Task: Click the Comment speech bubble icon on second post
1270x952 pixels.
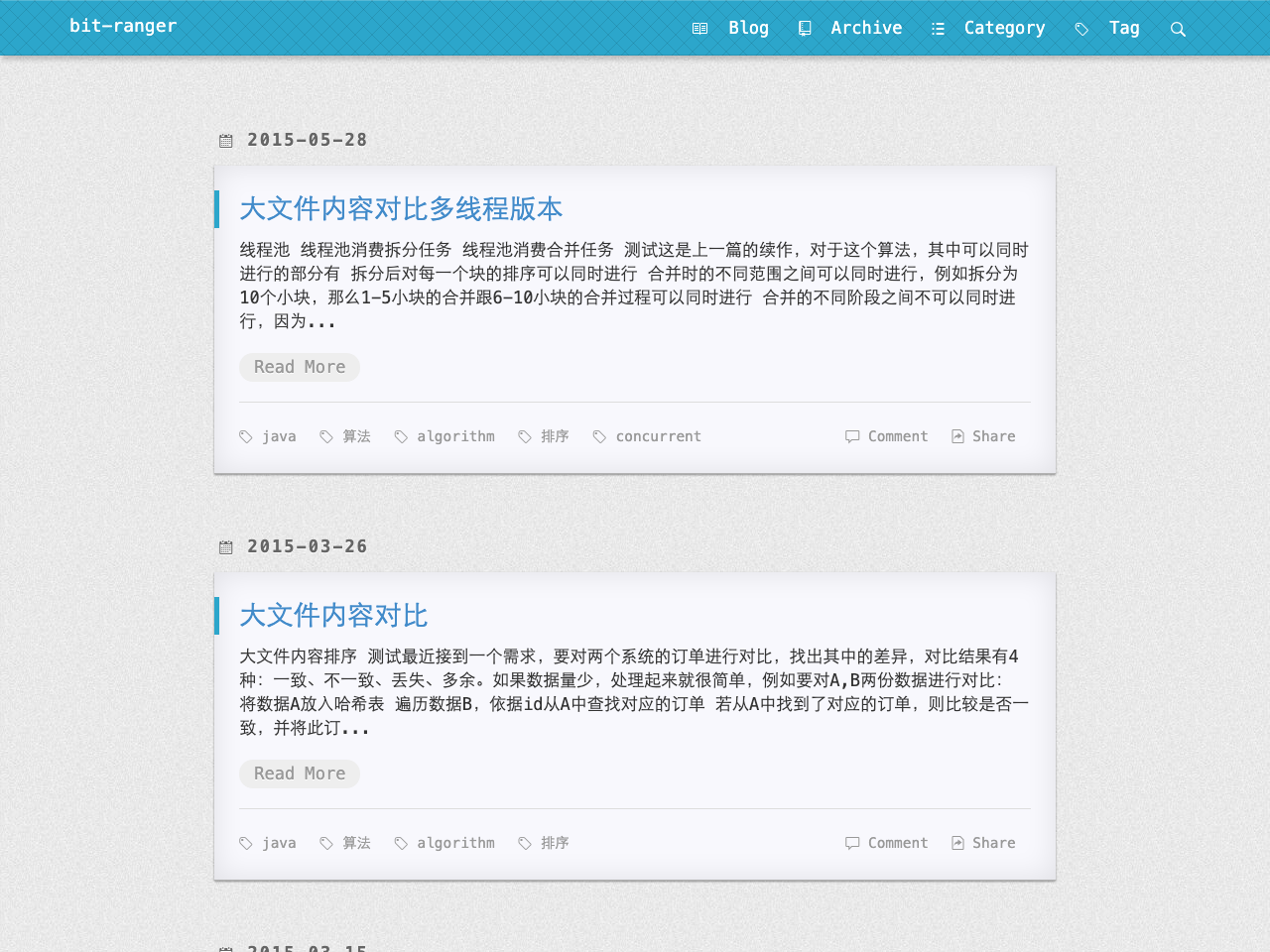Action: 852,843
